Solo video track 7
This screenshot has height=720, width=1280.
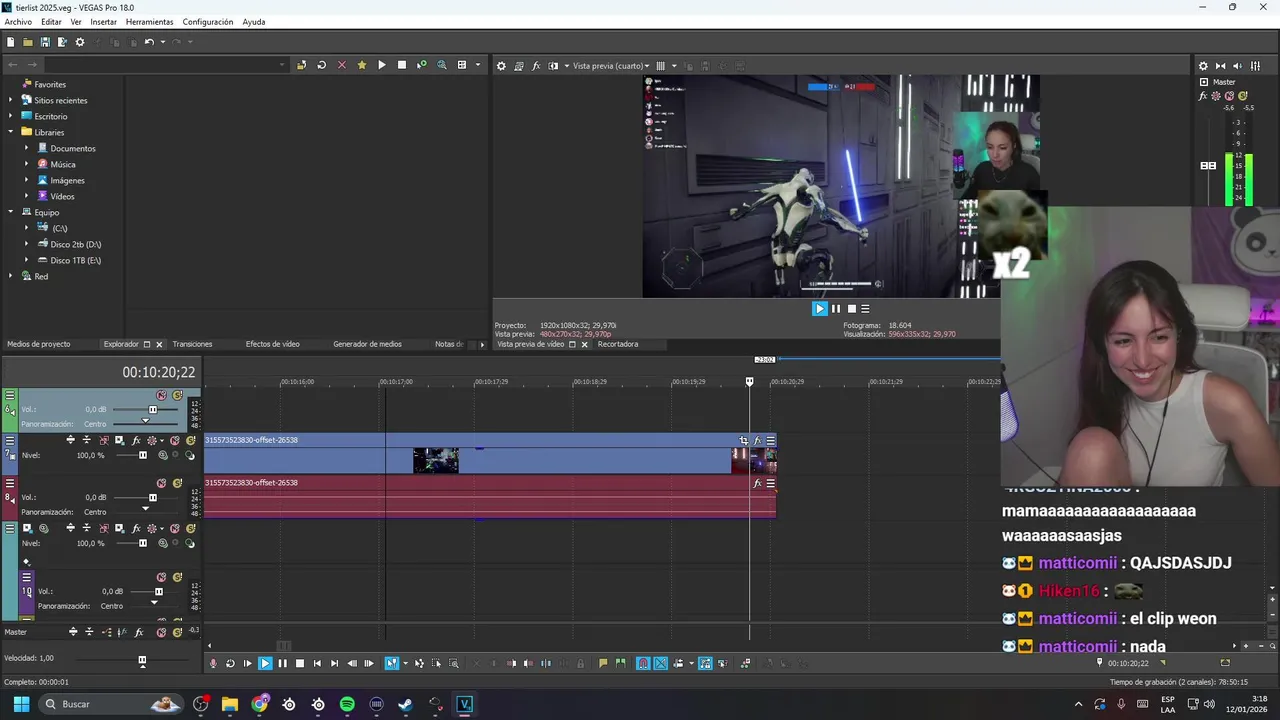coord(190,440)
